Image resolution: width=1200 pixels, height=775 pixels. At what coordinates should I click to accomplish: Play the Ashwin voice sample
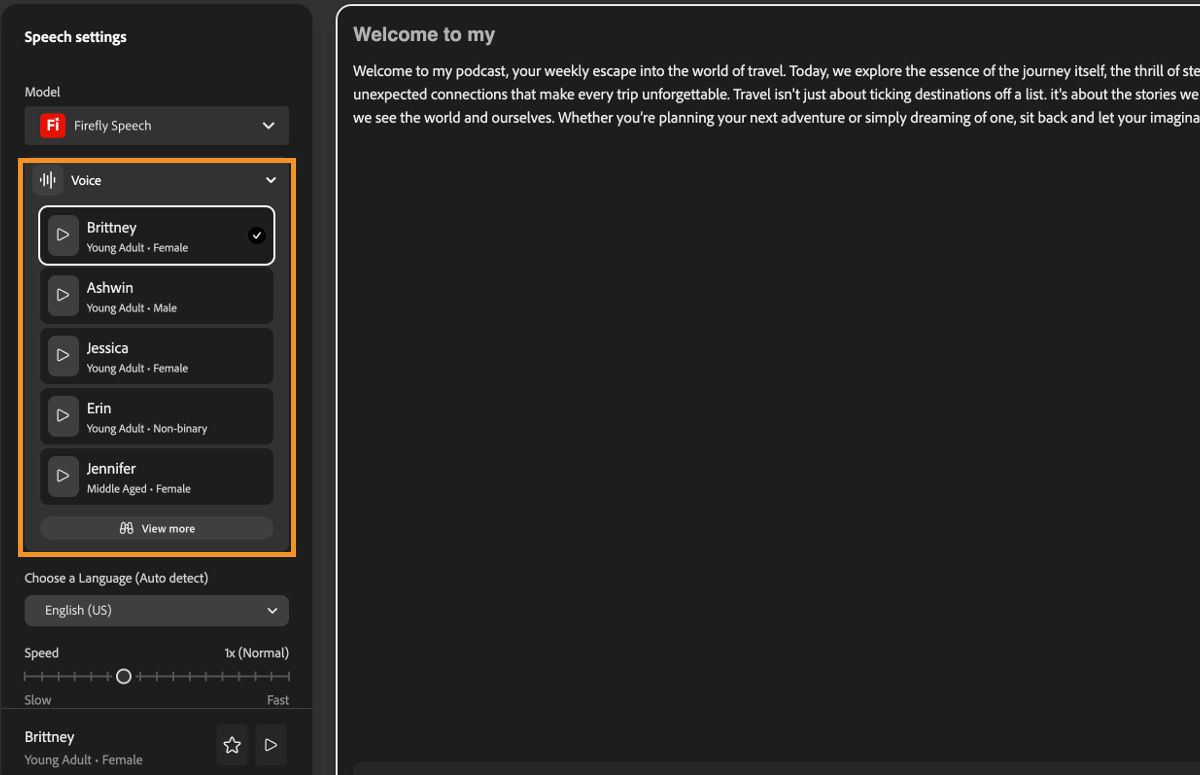tap(62, 295)
